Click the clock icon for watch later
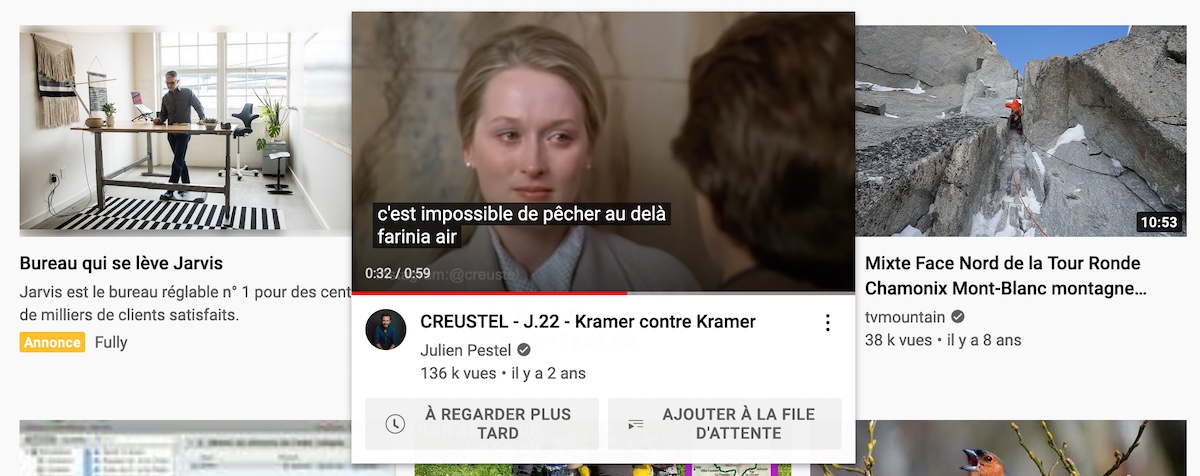1200x476 pixels. [395, 424]
